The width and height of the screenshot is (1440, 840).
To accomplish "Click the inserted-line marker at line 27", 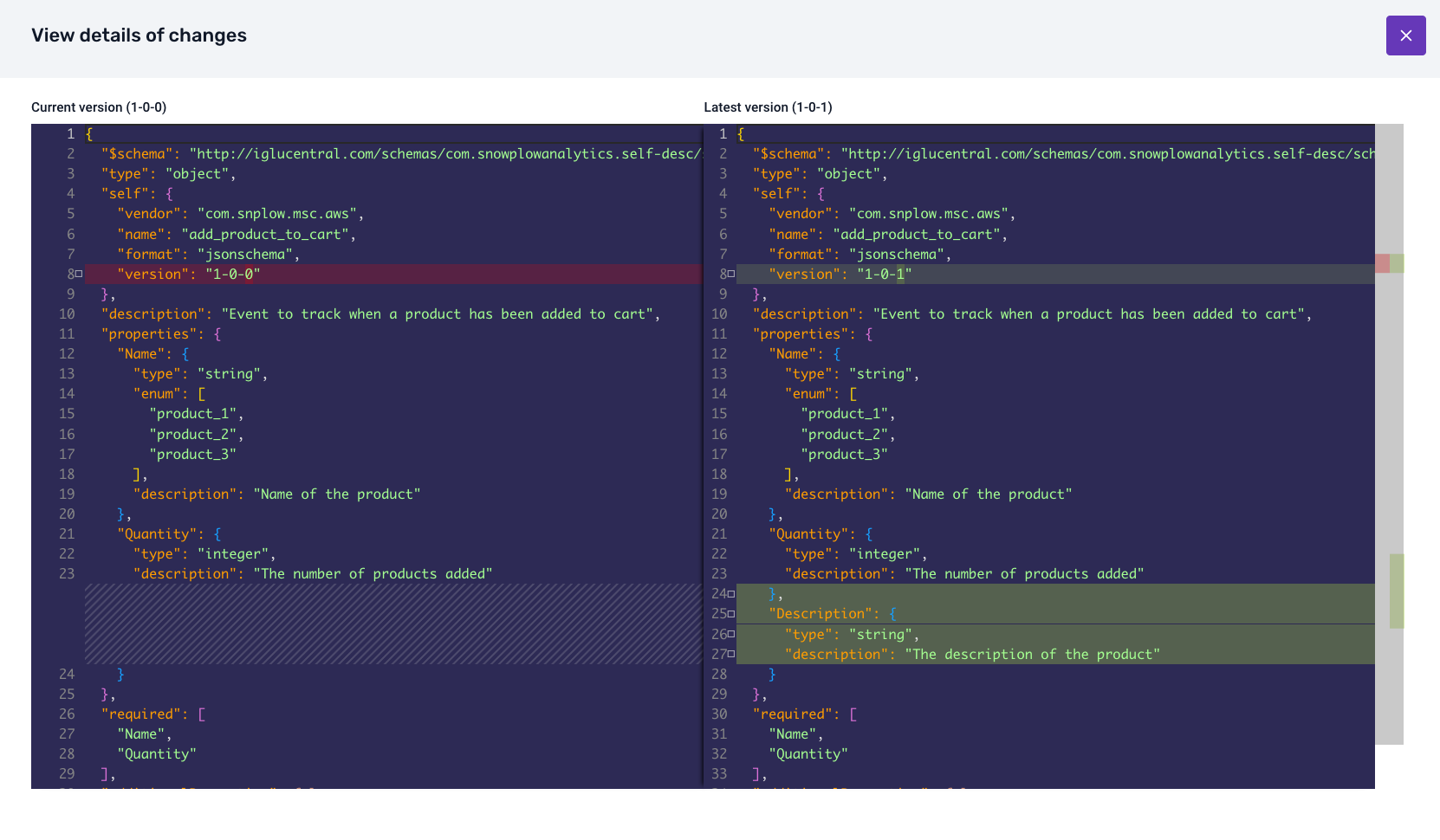I will [730, 654].
